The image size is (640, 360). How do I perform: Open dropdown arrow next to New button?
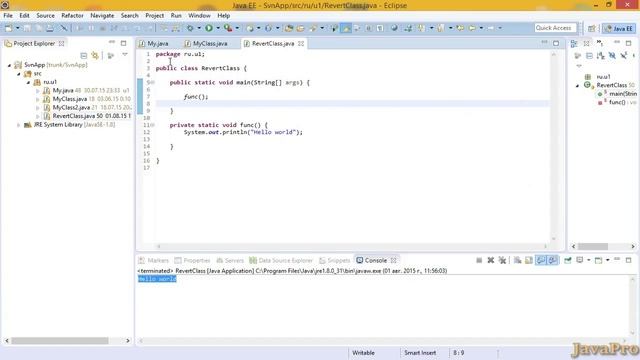point(17,28)
